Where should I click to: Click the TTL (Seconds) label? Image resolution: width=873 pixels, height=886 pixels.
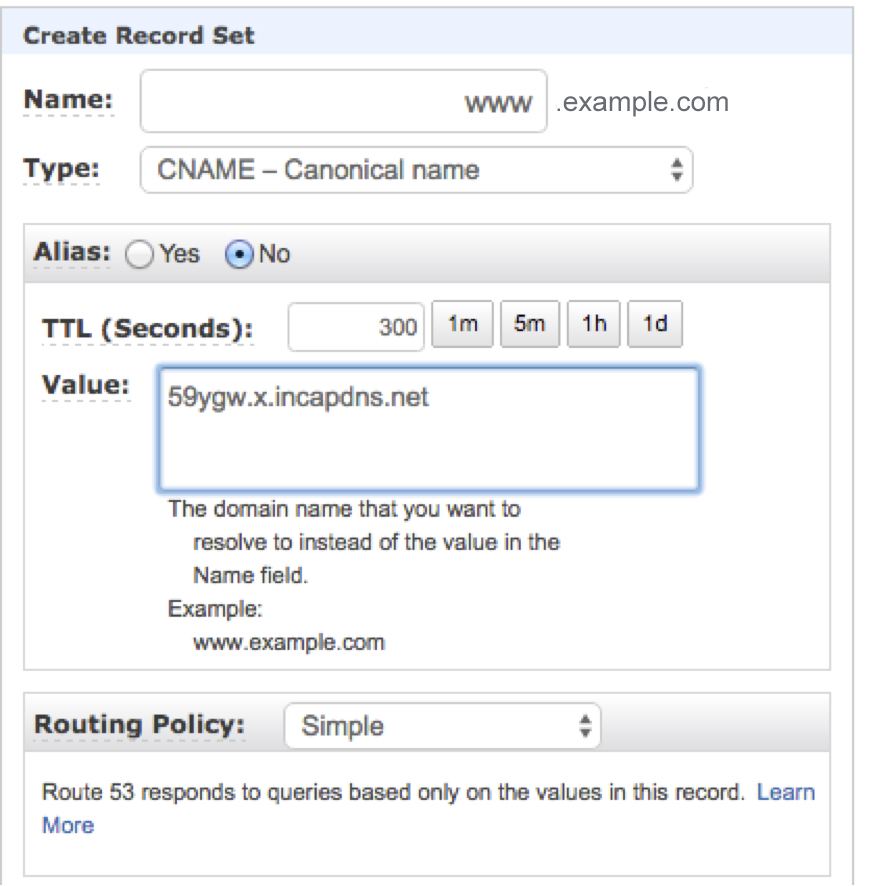tap(147, 328)
